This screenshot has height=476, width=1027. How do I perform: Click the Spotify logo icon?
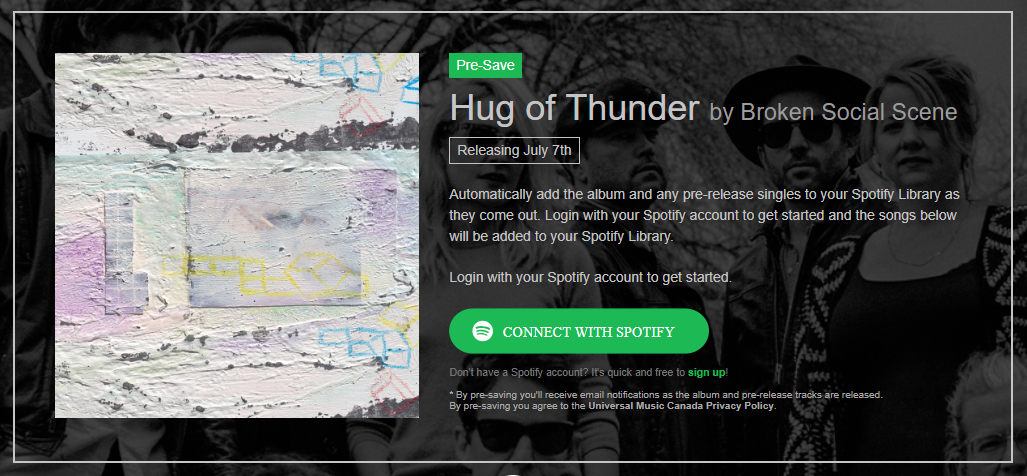(x=483, y=331)
